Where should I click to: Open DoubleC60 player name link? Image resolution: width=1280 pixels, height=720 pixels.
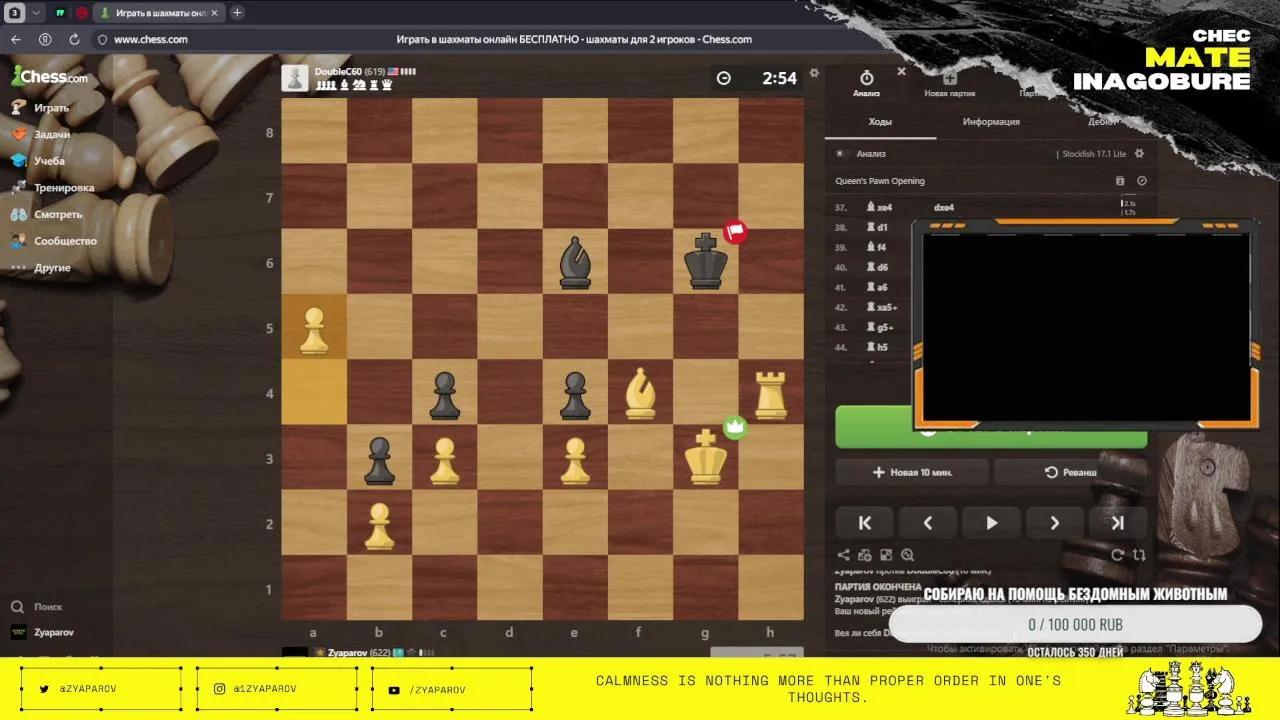coord(338,72)
